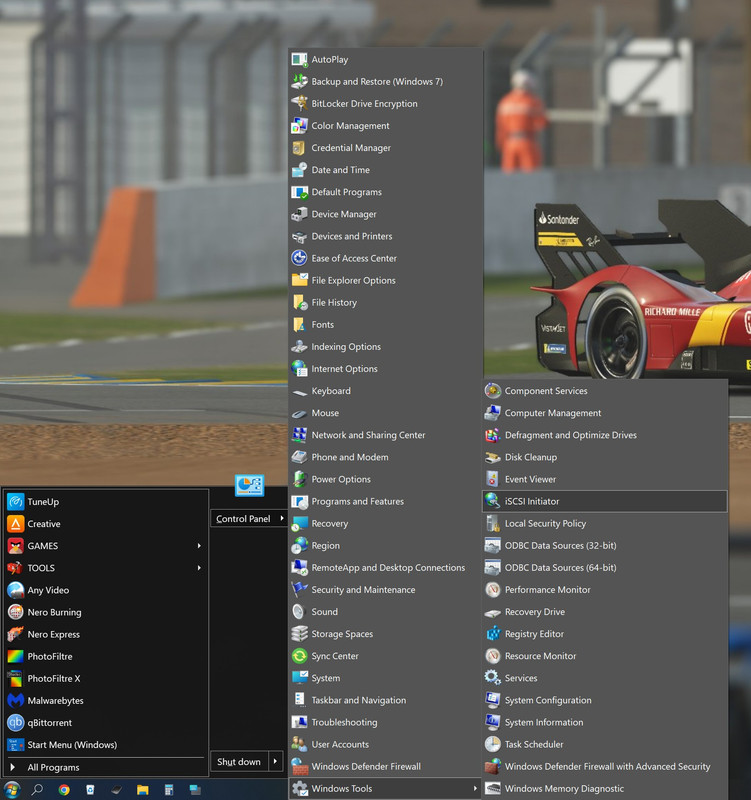Screen dimensions: 751x800
Task: Open Indexing Options
Action: pyautogui.click(x=385, y=346)
